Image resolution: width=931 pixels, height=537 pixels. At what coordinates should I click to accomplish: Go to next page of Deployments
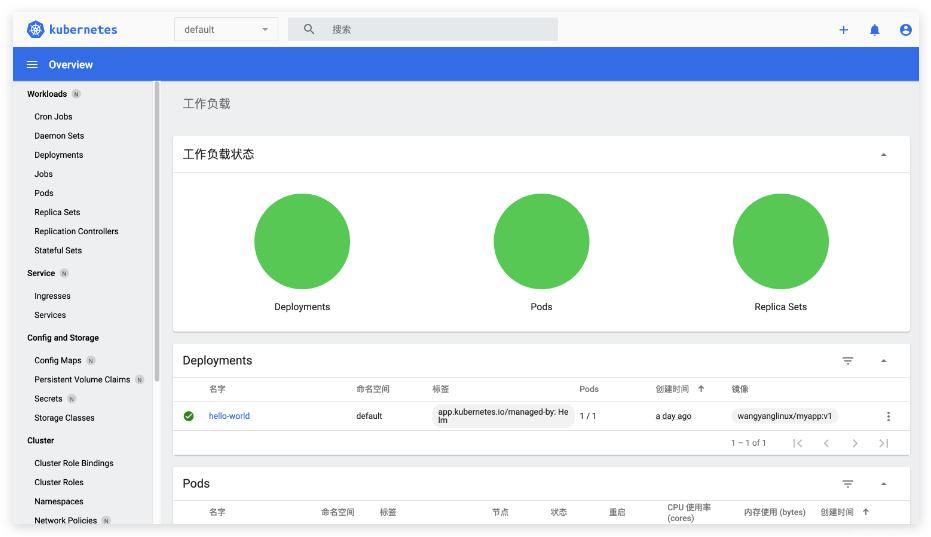coord(854,443)
